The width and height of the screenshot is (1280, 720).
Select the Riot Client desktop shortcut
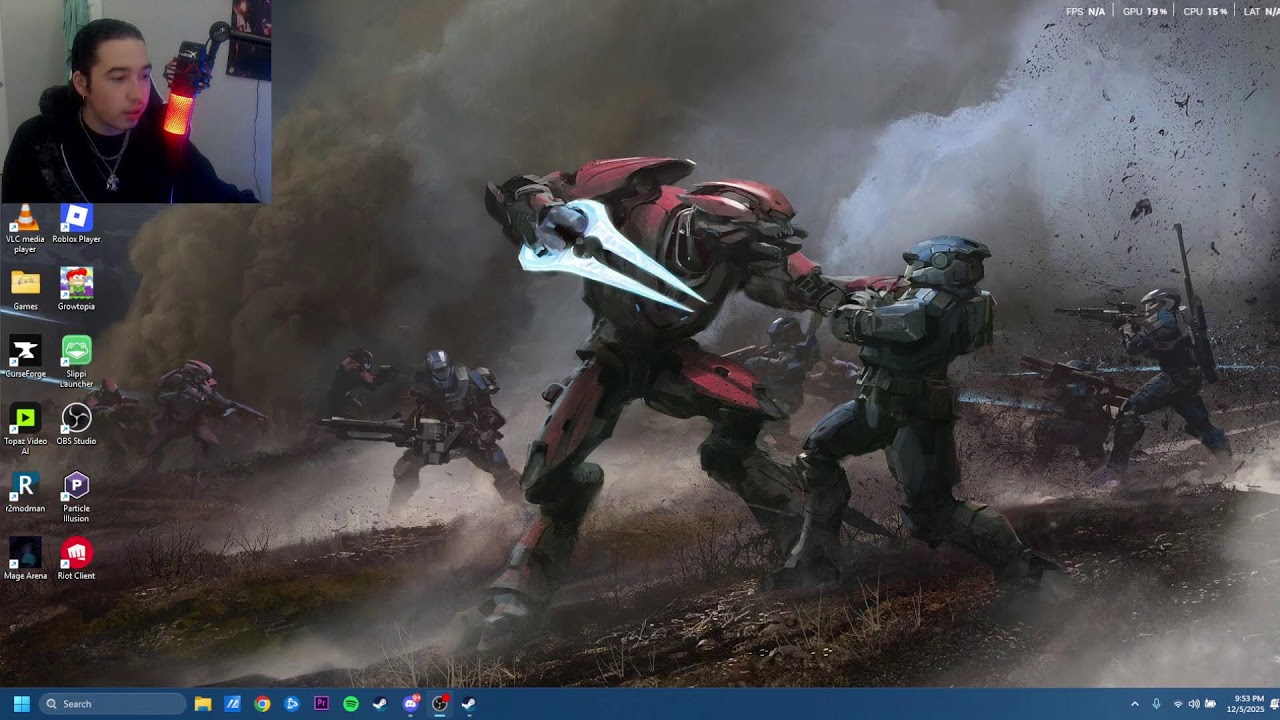(x=76, y=559)
